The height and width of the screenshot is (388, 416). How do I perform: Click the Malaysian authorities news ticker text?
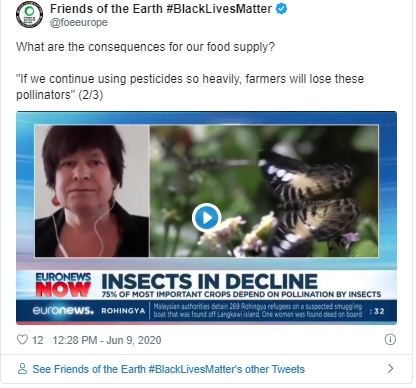(x=258, y=310)
